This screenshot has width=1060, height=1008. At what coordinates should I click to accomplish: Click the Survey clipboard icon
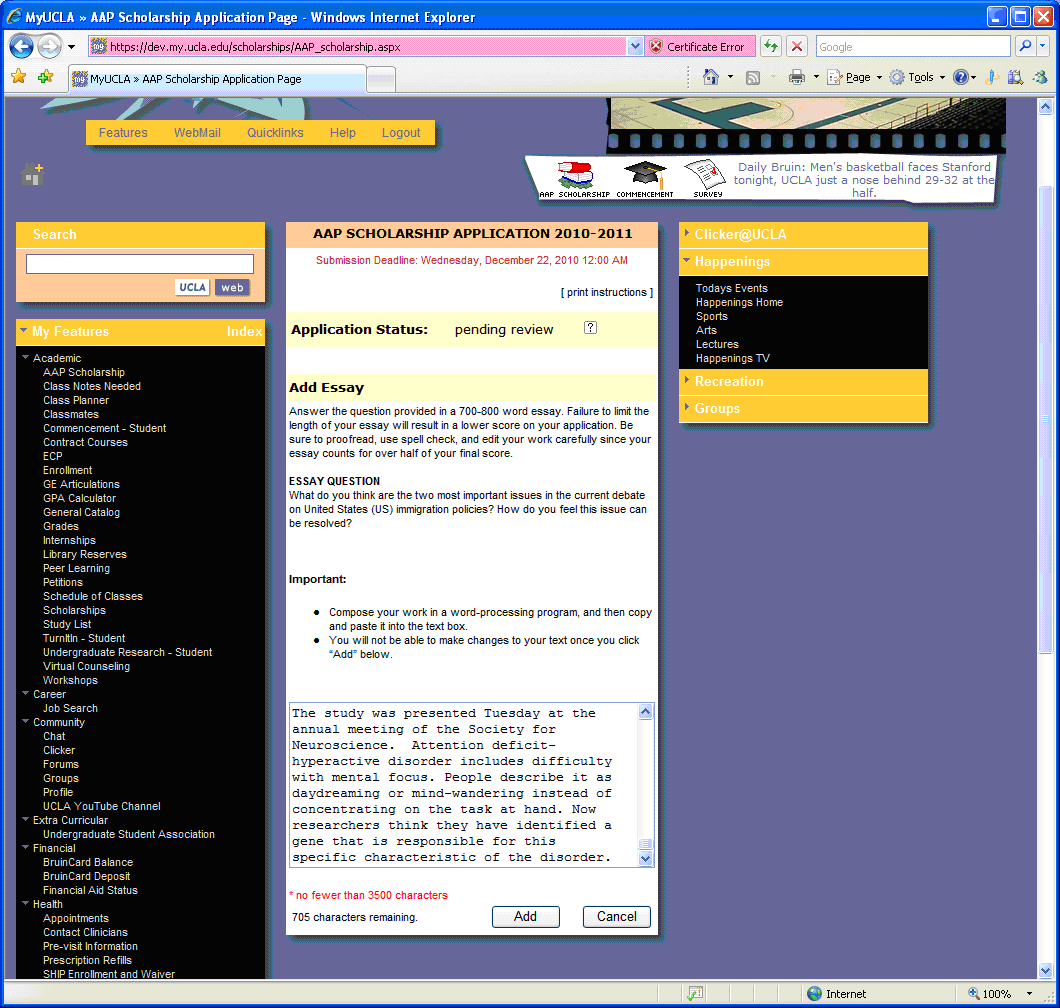click(708, 176)
